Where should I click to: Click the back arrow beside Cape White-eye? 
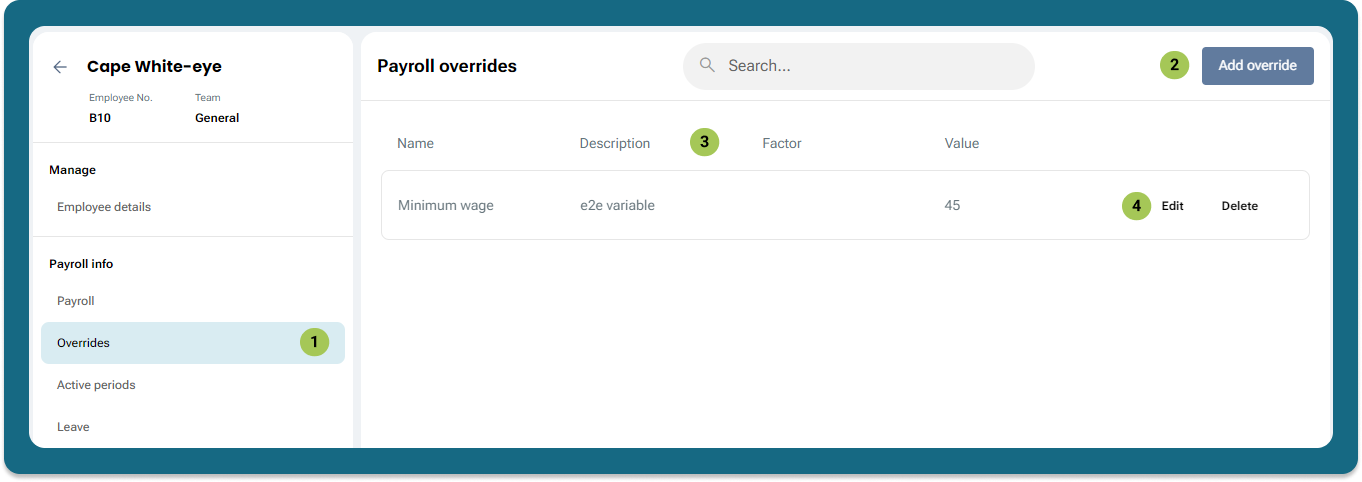(x=60, y=67)
